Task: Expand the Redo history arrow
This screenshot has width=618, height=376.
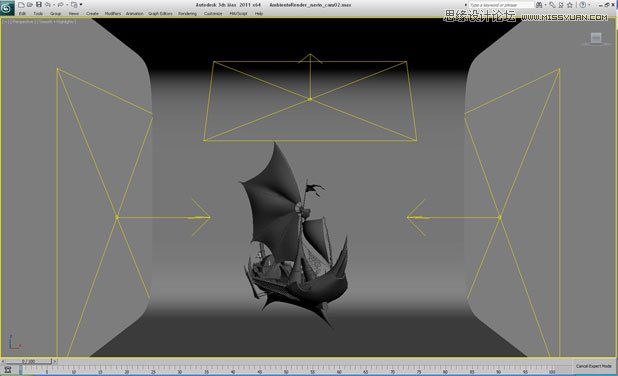Action: click(x=67, y=5)
